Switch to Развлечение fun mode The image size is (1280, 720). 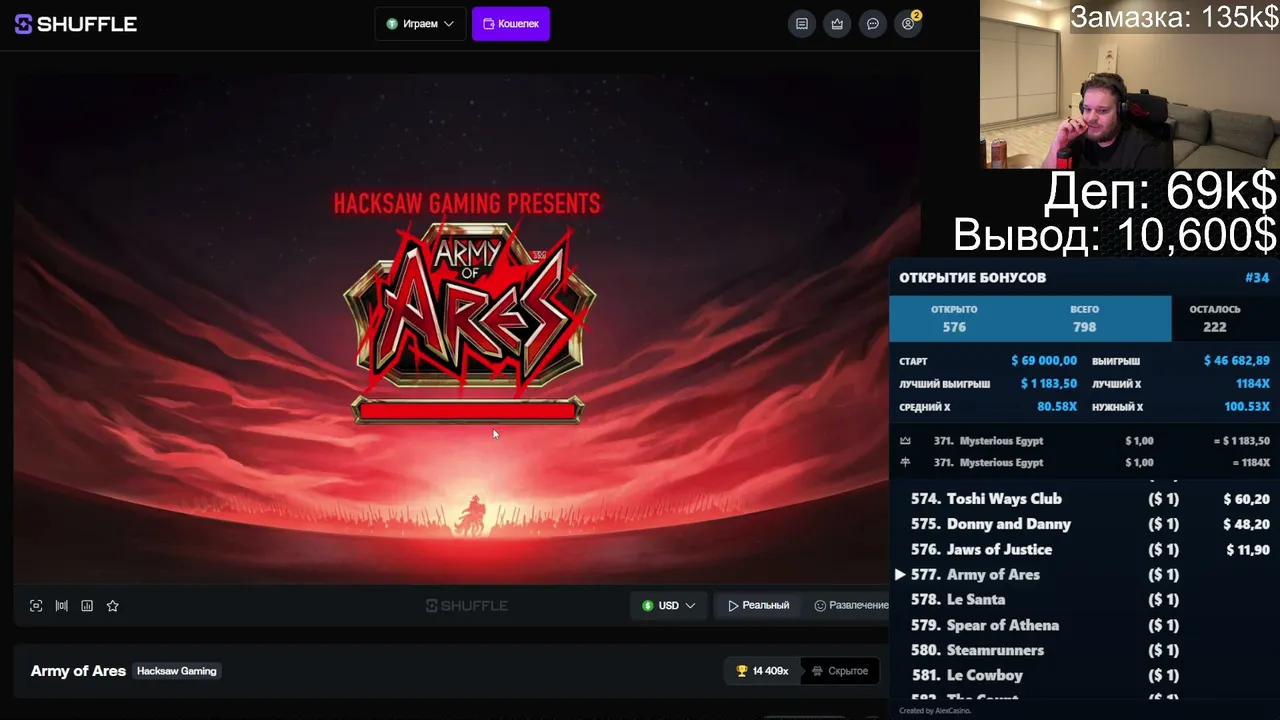pyautogui.click(x=851, y=605)
